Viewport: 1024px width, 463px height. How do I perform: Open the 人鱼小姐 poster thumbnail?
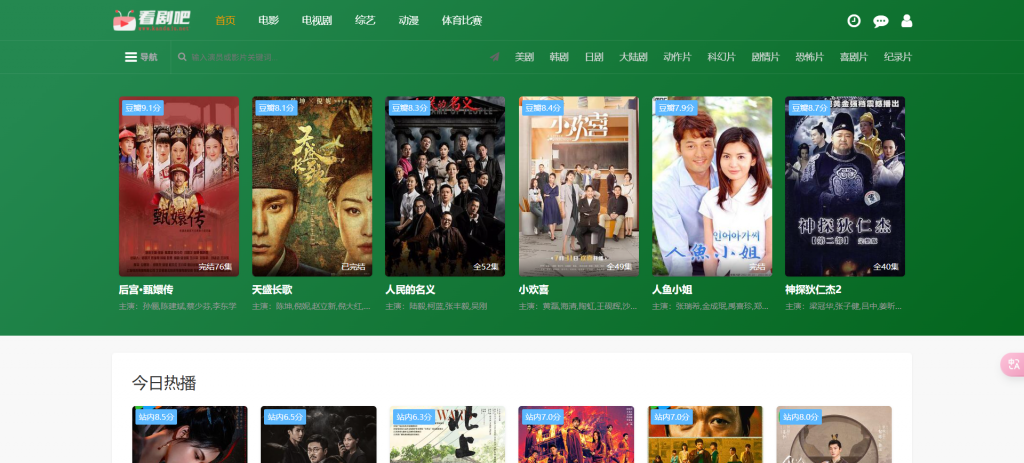coord(712,187)
